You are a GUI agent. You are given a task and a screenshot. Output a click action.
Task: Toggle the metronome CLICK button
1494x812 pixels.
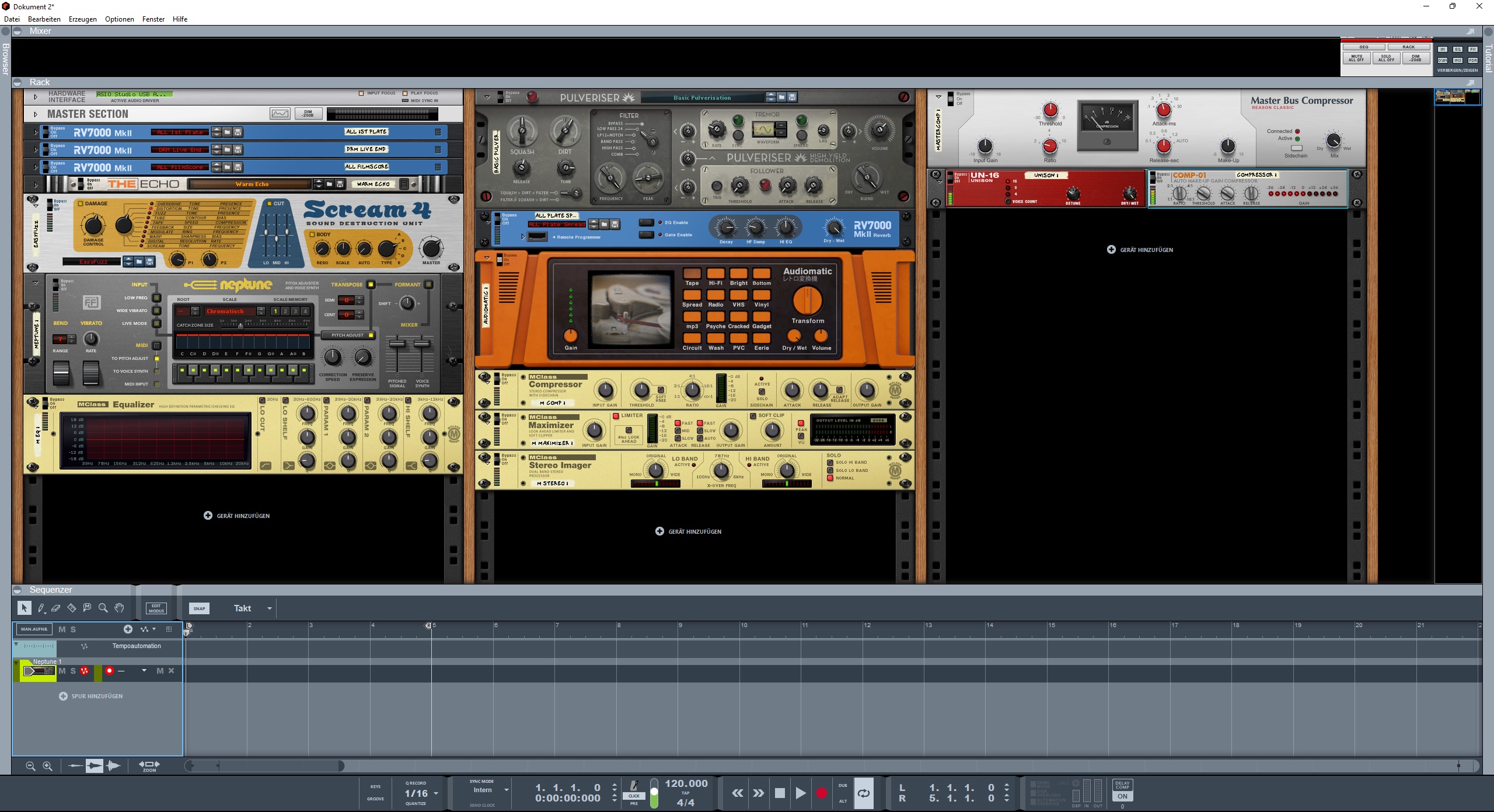coord(634,796)
